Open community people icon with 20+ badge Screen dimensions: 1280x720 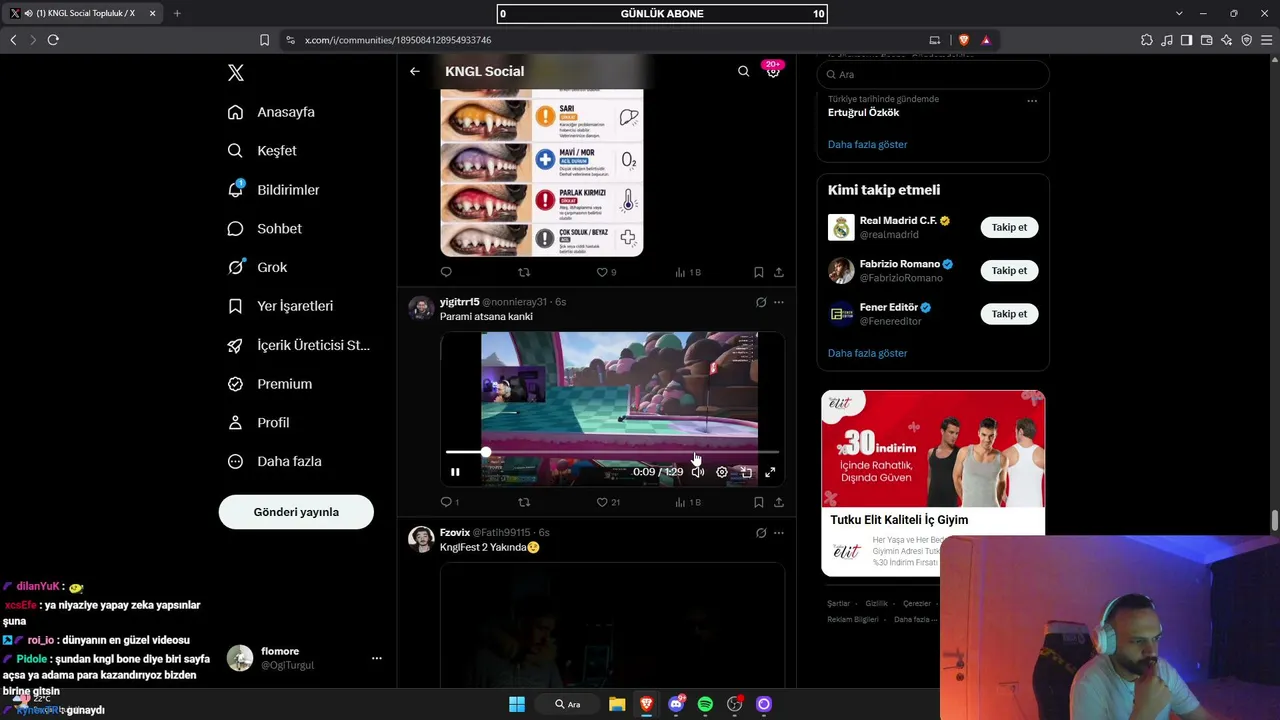tap(773, 71)
